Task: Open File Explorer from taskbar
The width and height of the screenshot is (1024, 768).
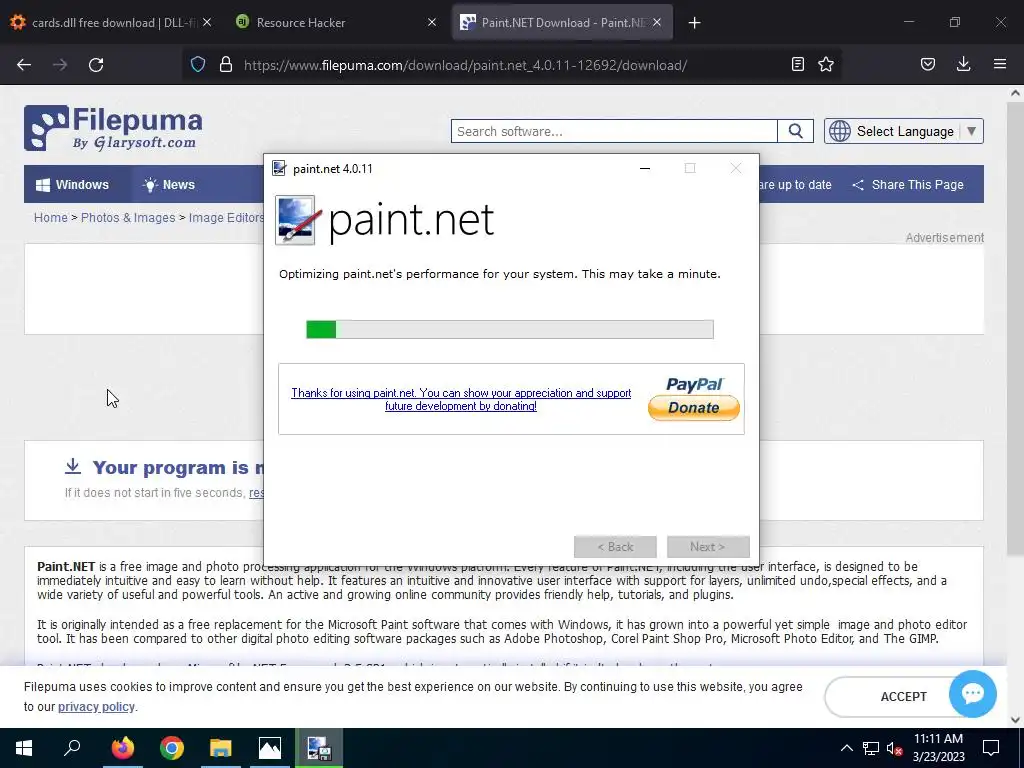Action: coord(221,748)
